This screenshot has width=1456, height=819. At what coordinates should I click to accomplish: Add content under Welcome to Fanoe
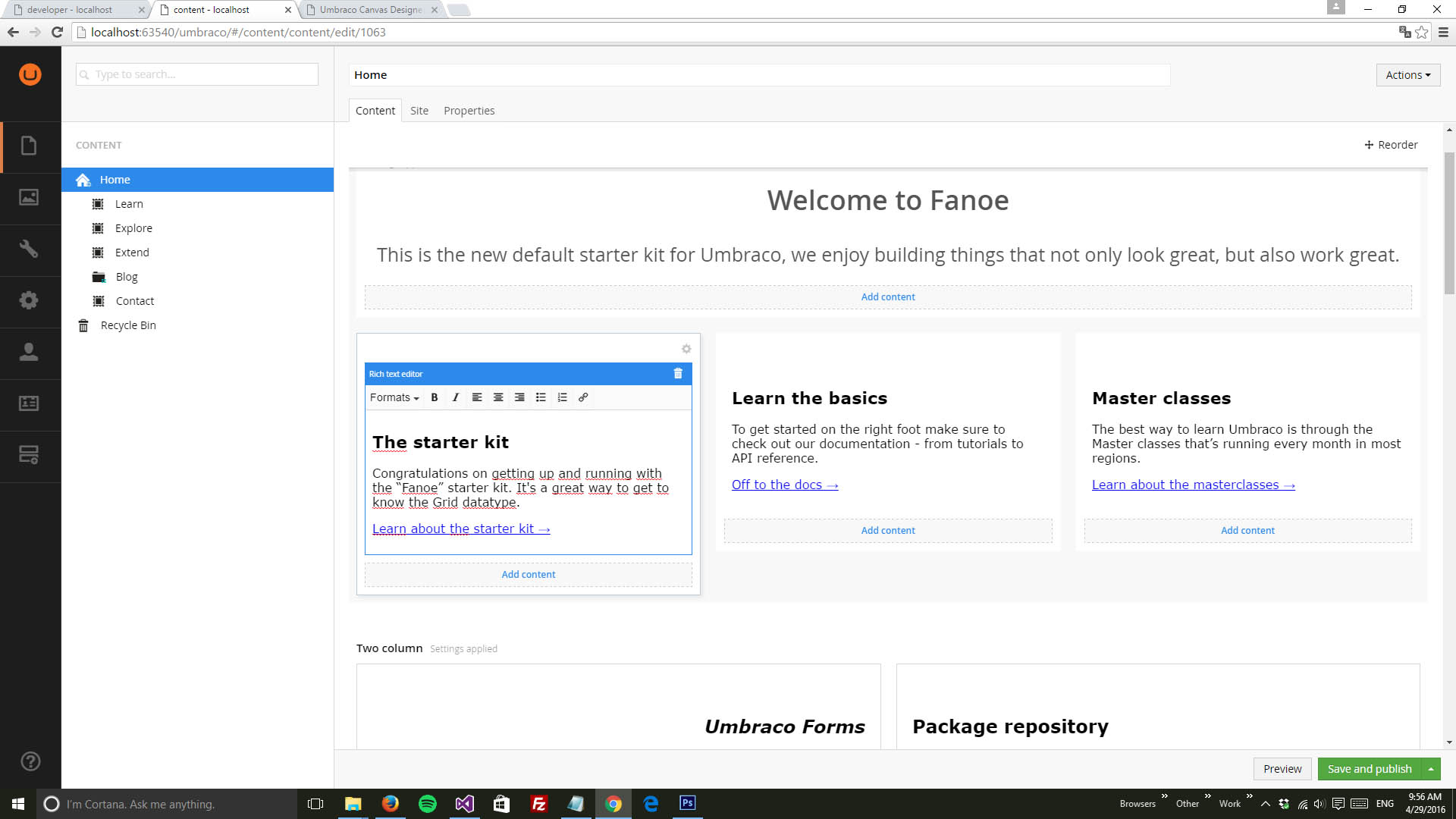(888, 297)
